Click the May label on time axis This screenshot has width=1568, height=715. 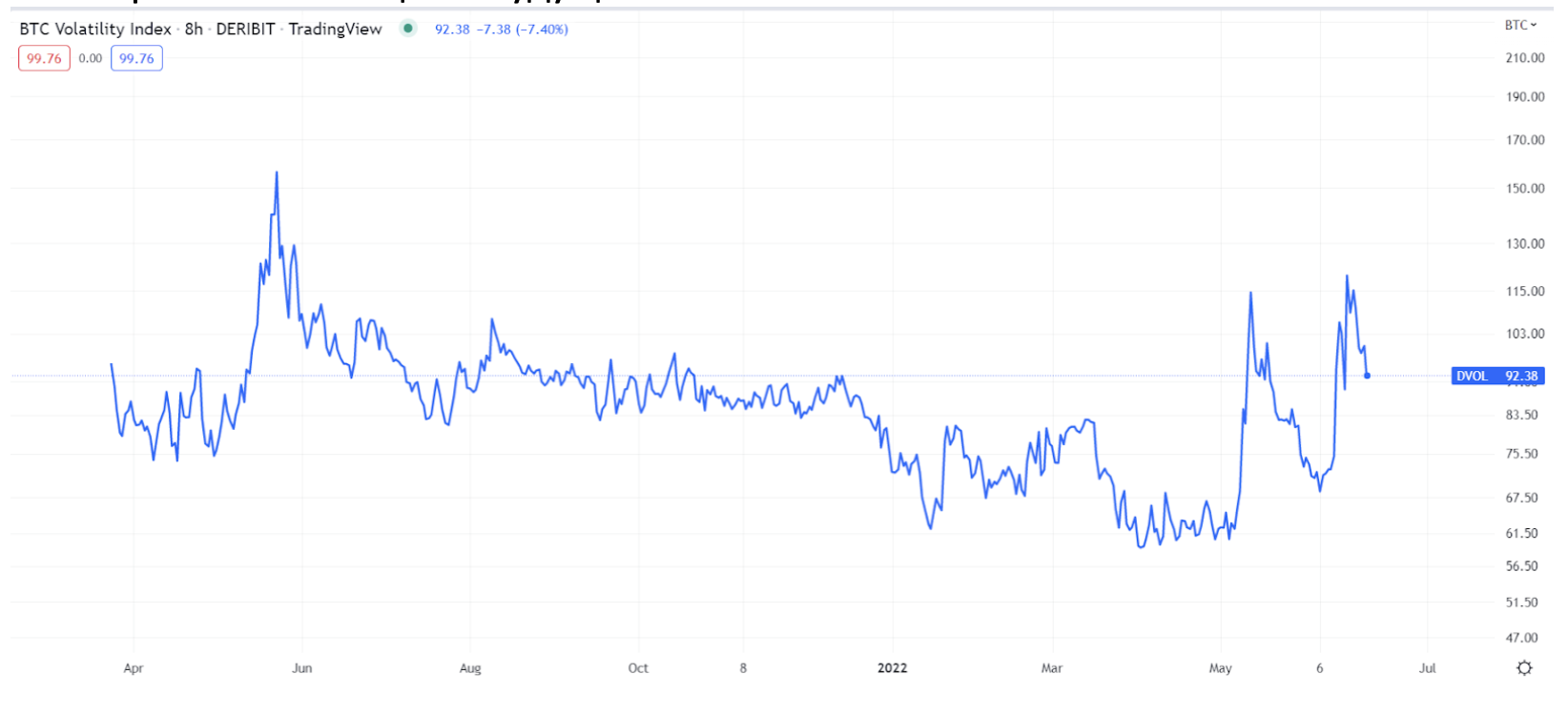pyautogui.click(x=1220, y=668)
